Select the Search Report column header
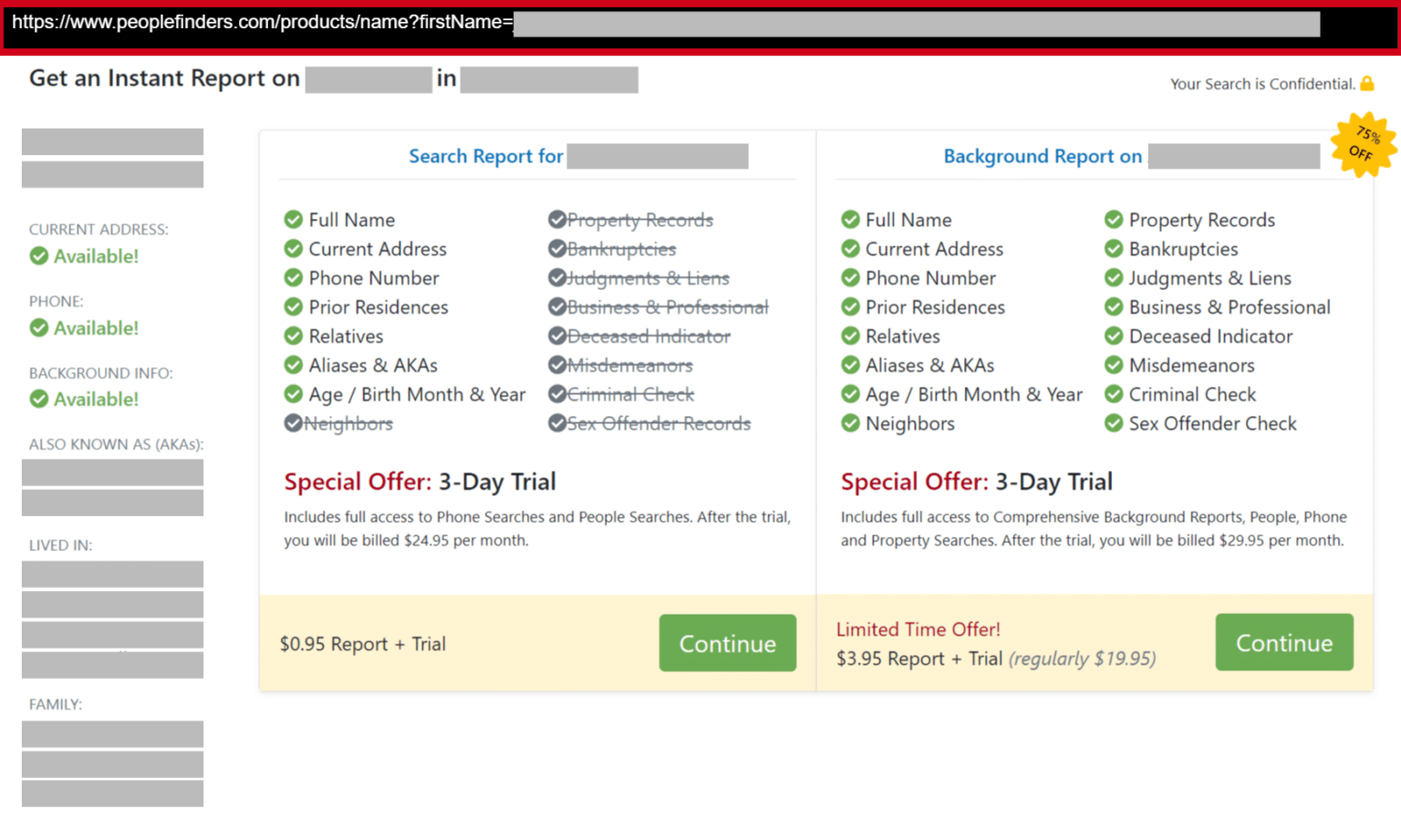The image size is (1401, 840). point(486,156)
